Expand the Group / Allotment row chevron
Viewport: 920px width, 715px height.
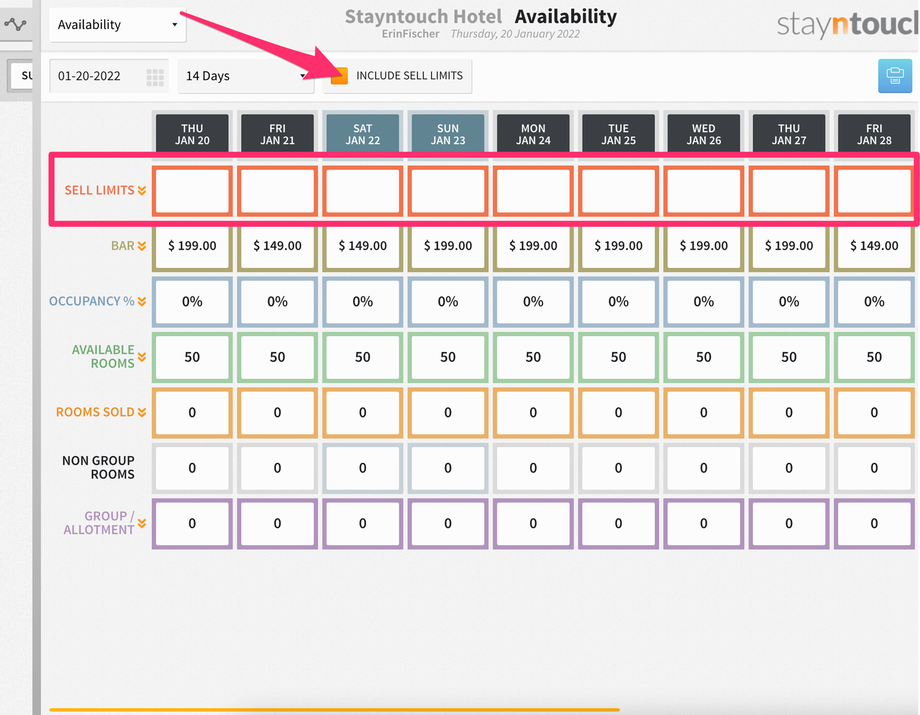tap(142, 523)
